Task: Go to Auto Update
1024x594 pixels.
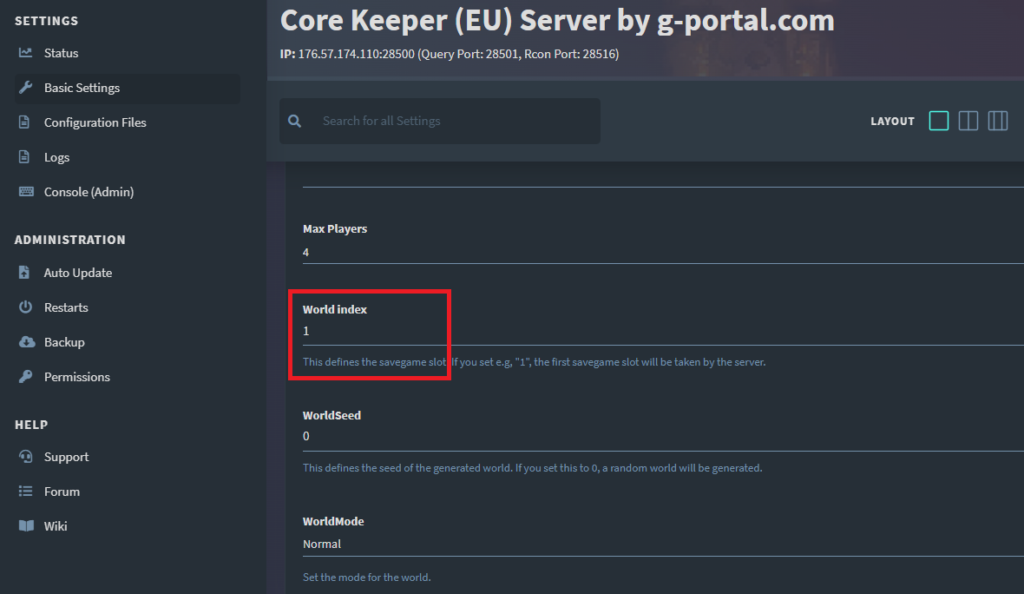Action: coord(78,273)
